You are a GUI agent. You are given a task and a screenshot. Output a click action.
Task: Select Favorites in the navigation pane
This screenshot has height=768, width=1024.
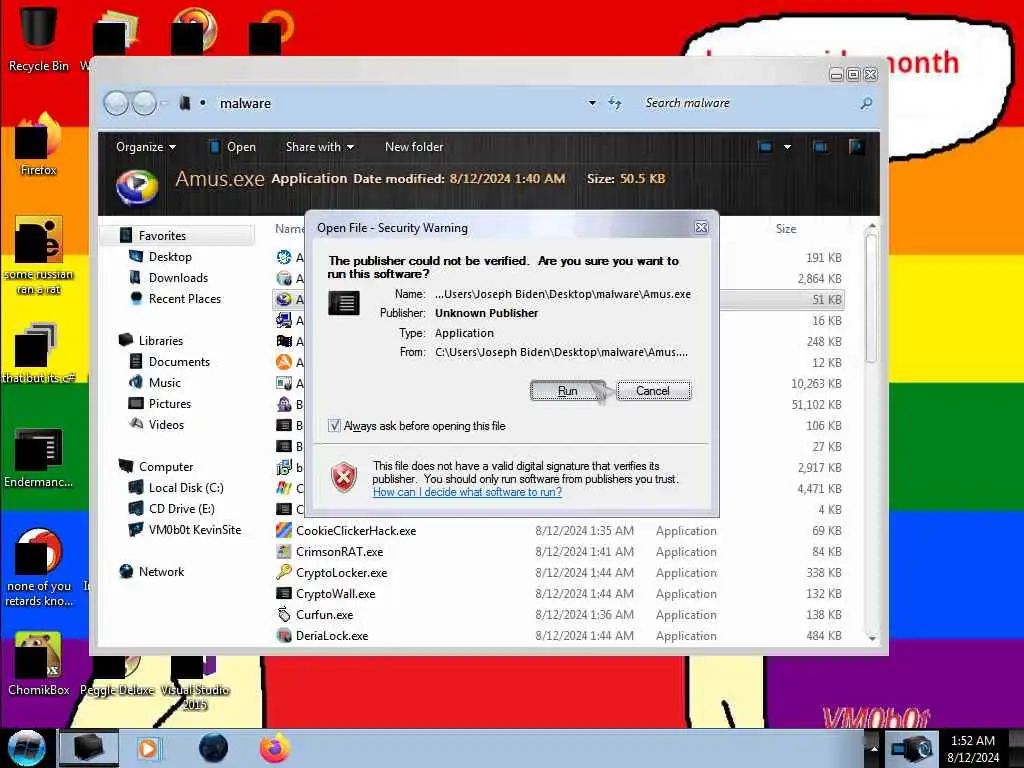coord(162,236)
